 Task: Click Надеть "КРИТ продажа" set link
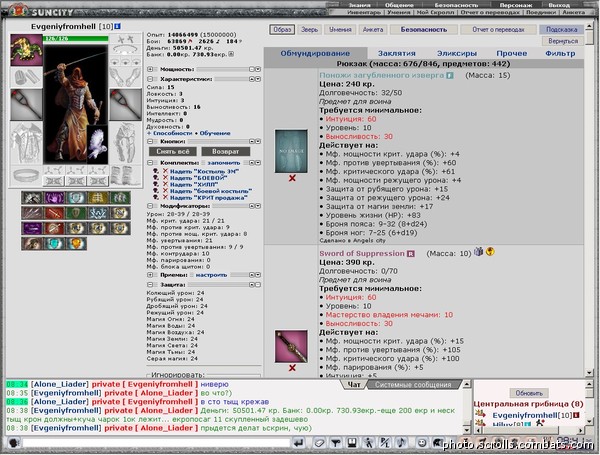coord(209,197)
